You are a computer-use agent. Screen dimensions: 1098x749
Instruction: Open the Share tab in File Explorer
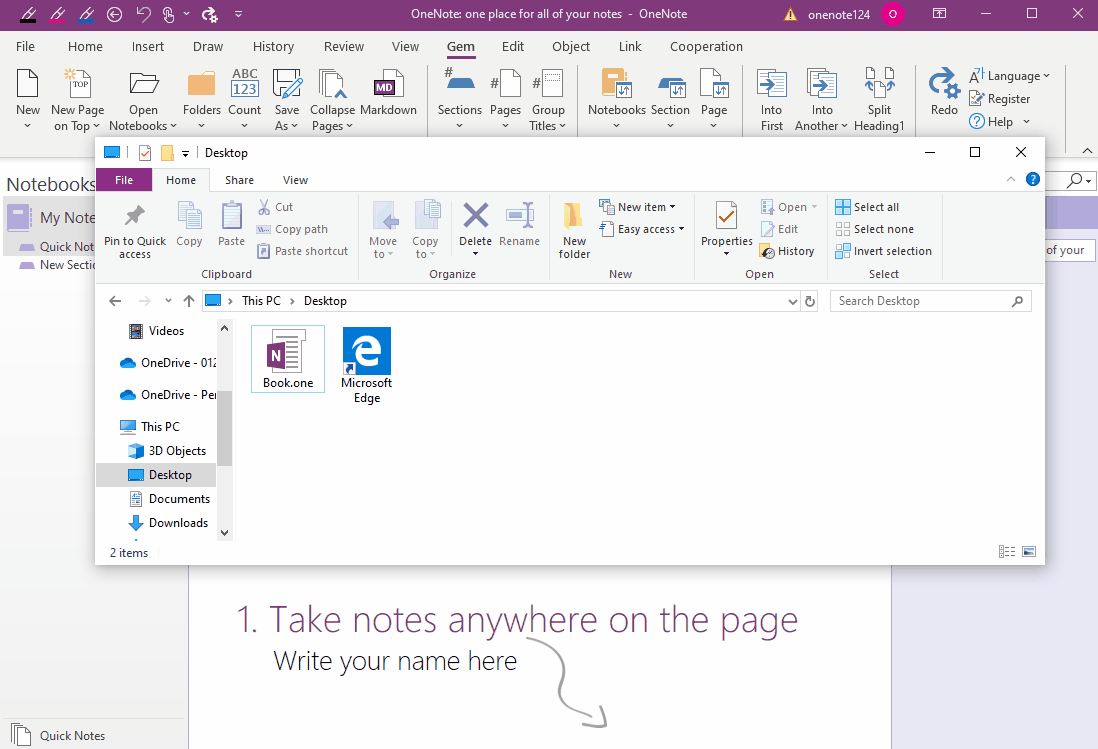pos(238,179)
